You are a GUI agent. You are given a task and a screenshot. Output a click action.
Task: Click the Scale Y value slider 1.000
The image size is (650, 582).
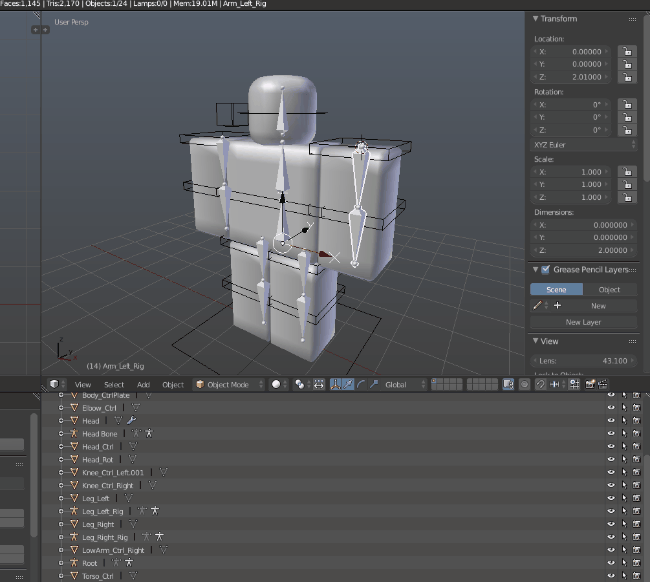click(x=571, y=184)
